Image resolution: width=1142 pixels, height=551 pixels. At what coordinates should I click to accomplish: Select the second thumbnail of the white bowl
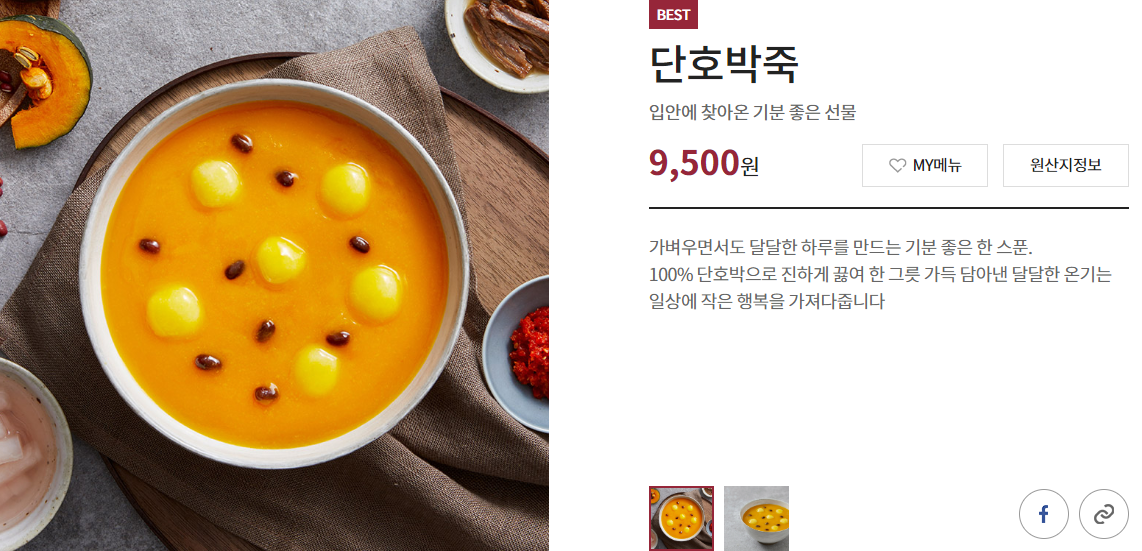tap(756, 518)
